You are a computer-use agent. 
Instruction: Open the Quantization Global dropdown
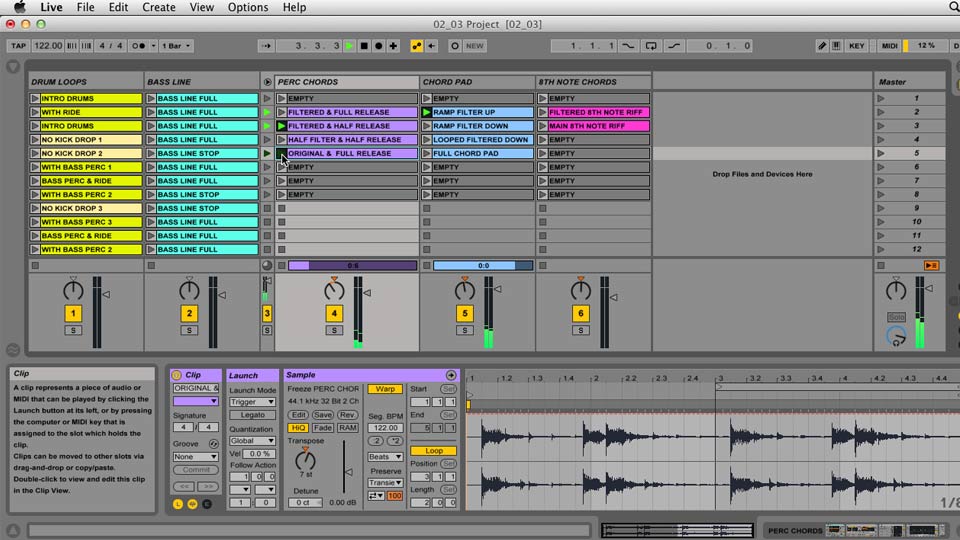pos(252,441)
